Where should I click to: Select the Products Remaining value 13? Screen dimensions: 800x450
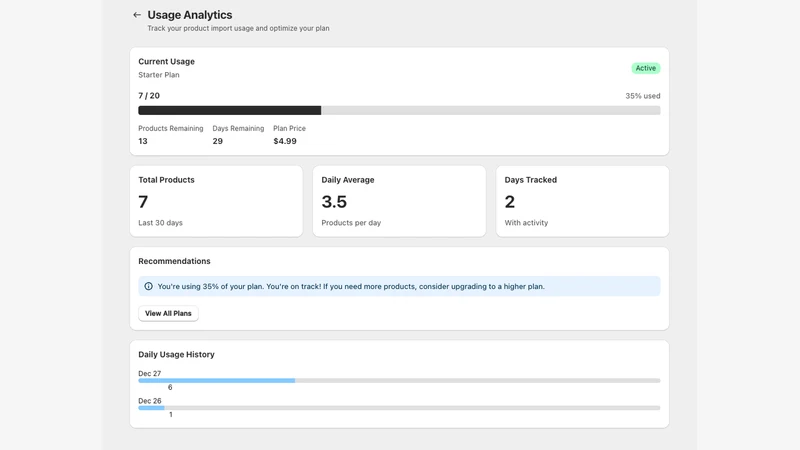(x=143, y=141)
